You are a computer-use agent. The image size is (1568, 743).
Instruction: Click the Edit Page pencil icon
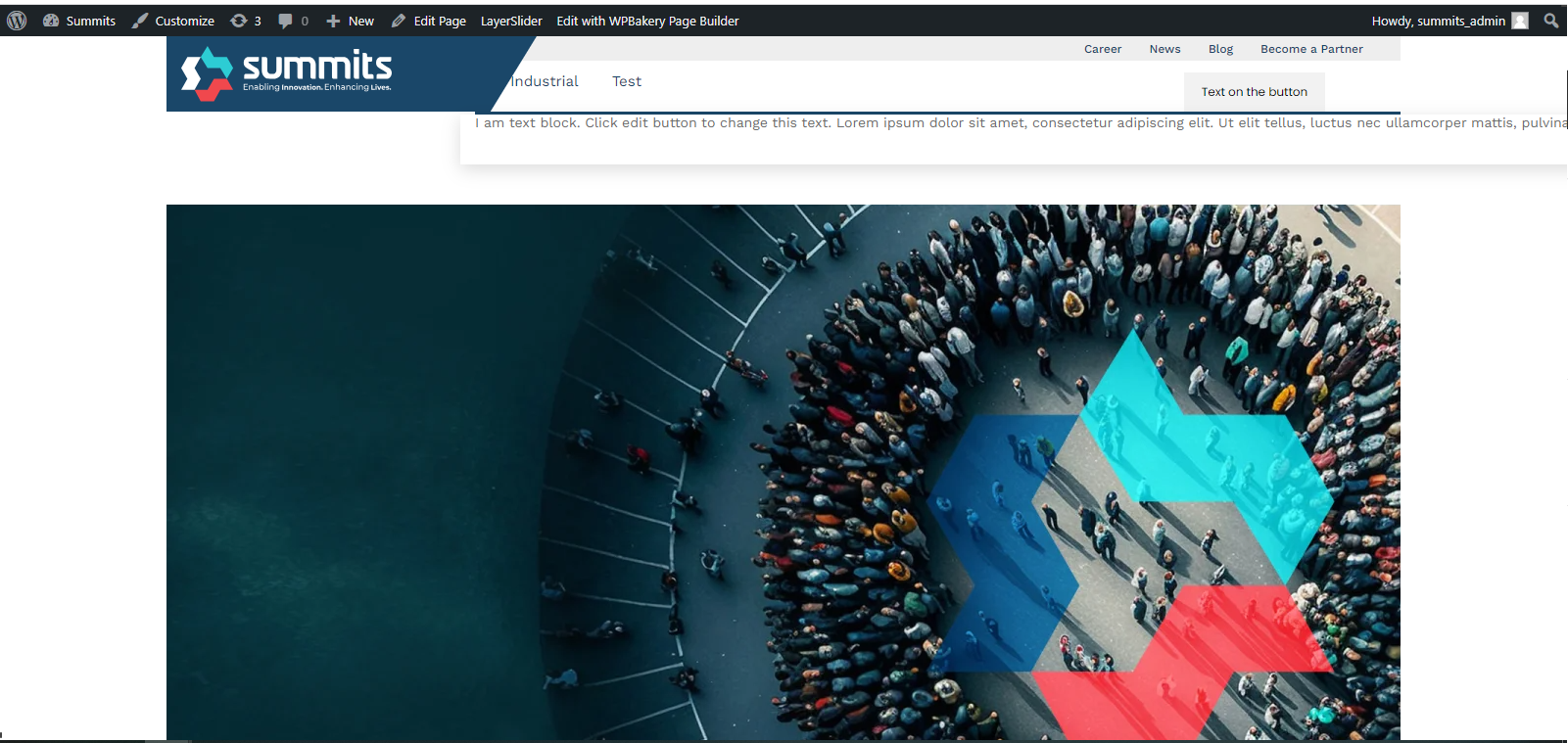coord(399,21)
